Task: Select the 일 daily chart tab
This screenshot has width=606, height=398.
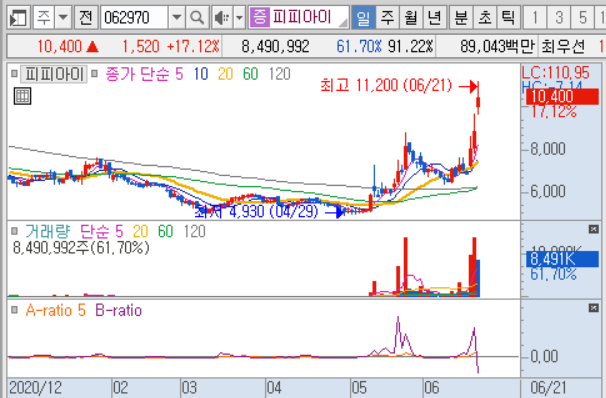Action: (x=363, y=17)
